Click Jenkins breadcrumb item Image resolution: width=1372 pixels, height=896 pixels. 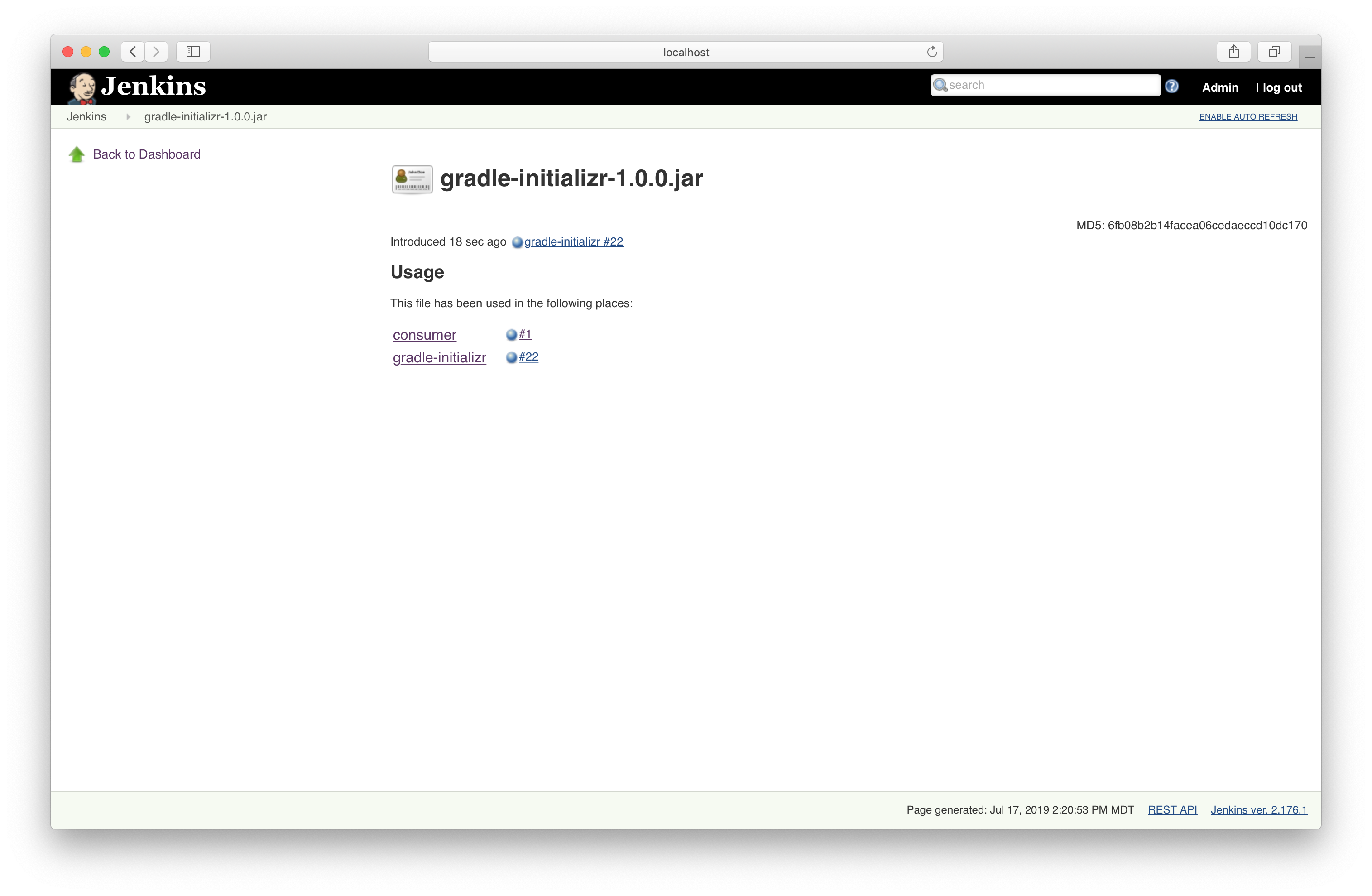pyautogui.click(x=86, y=117)
